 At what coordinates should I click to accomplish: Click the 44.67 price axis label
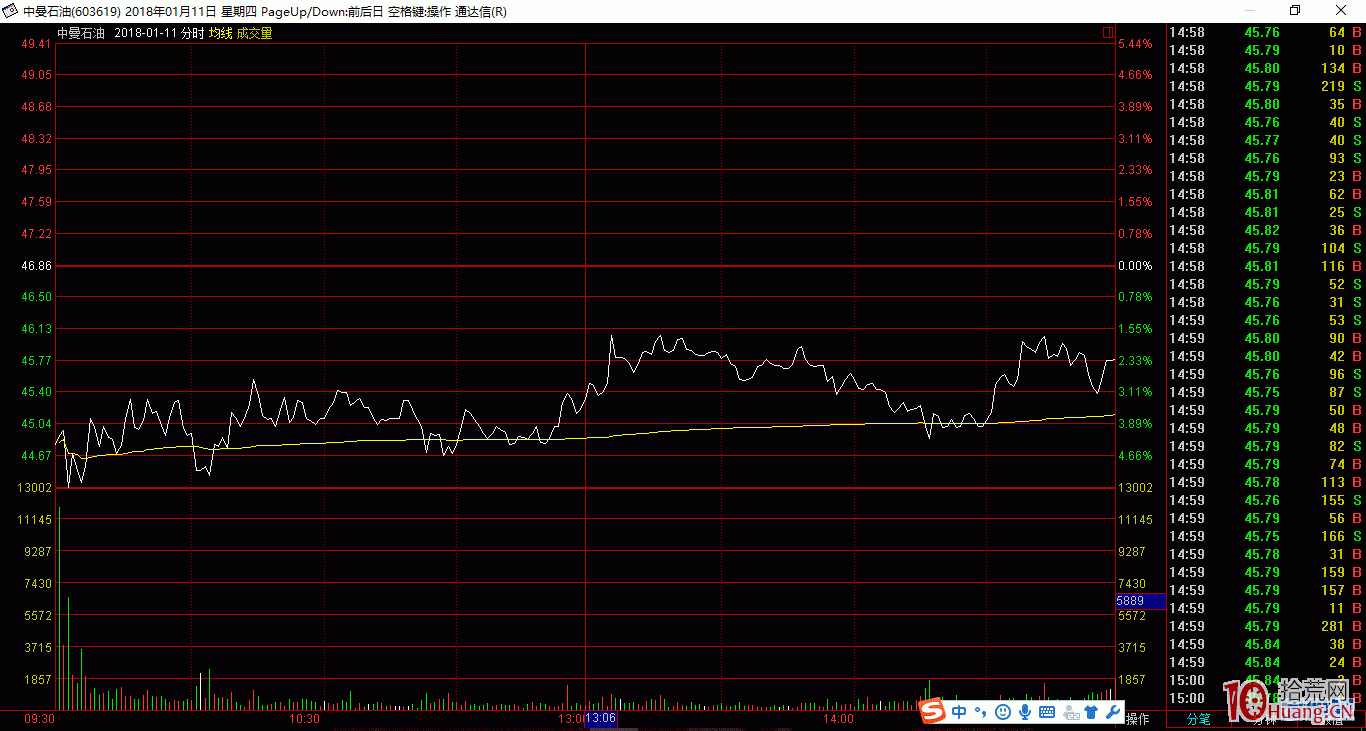(x=36, y=456)
